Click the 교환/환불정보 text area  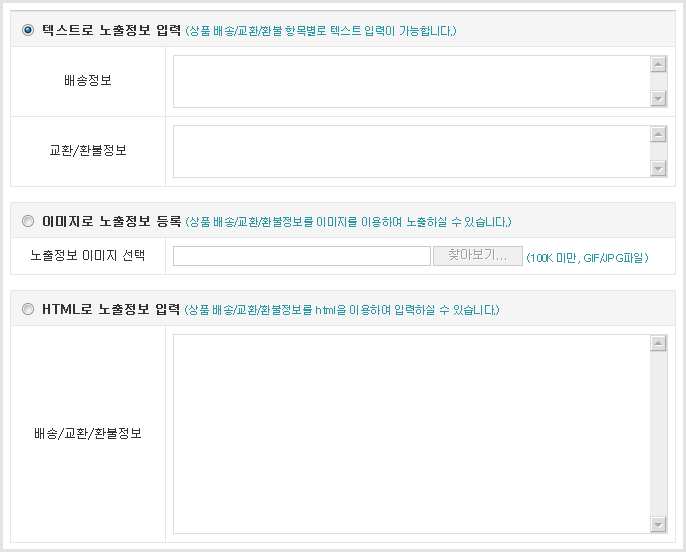410,151
